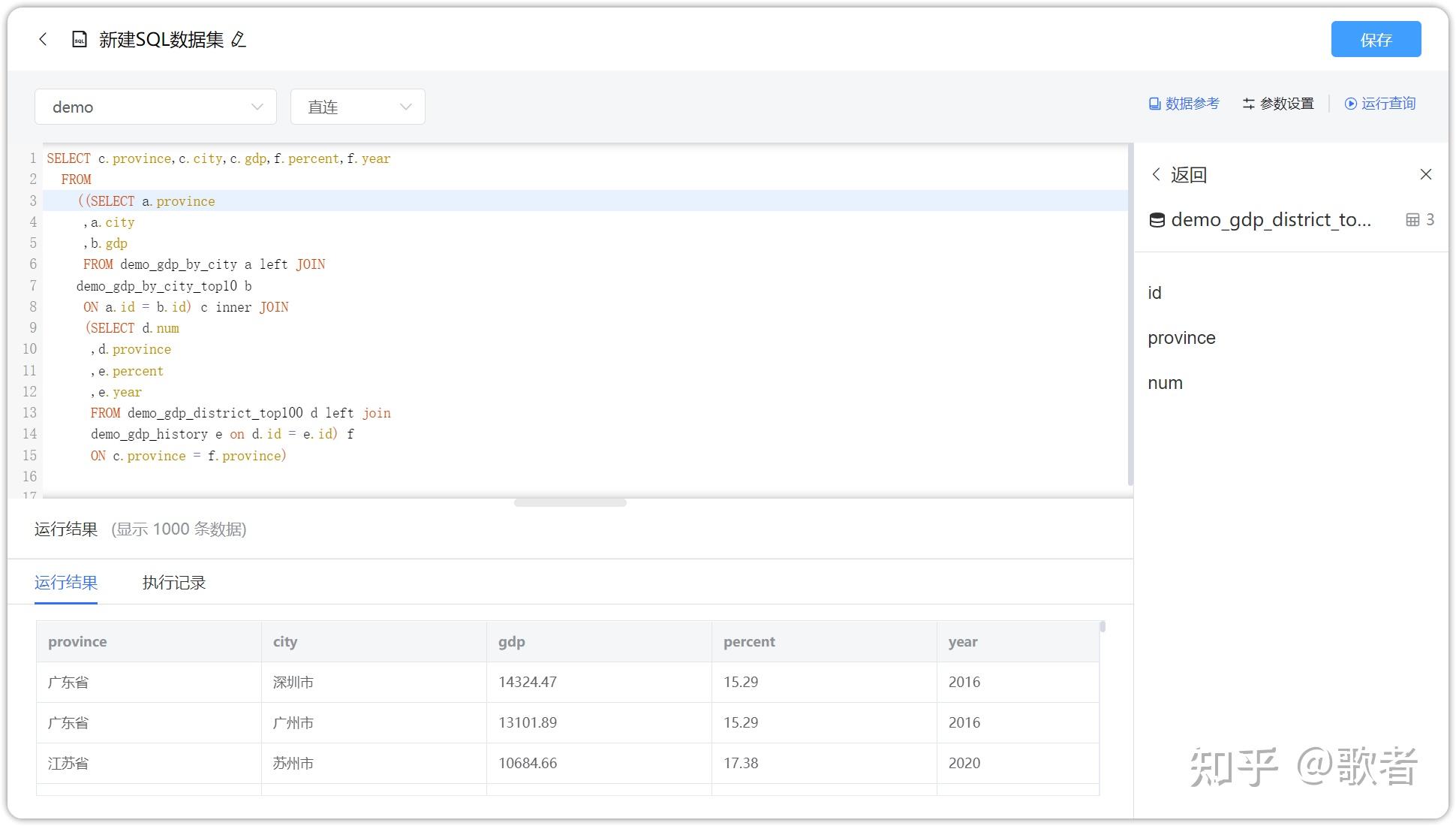
Task: Switch to the 执行记录 tab
Action: (x=174, y=583)
